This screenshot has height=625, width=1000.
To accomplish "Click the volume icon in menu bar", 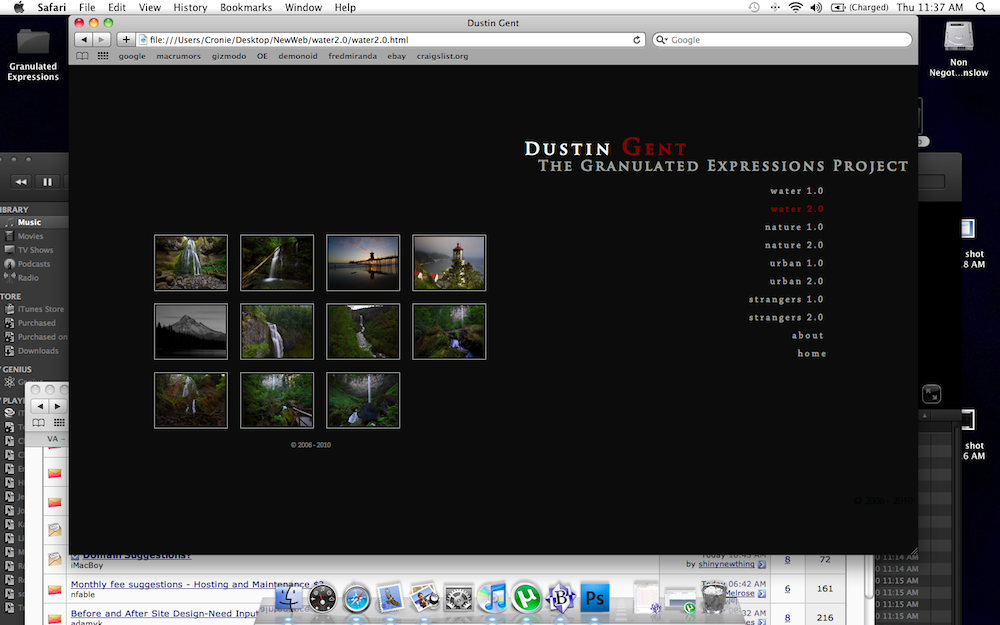I will pyautogui.click(x=816, y=7).
